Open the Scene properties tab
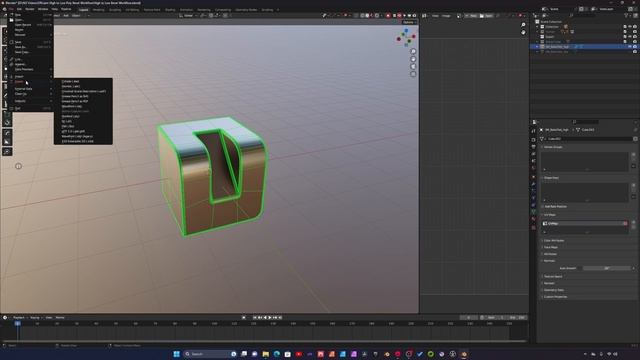 [x=533, y=161]
